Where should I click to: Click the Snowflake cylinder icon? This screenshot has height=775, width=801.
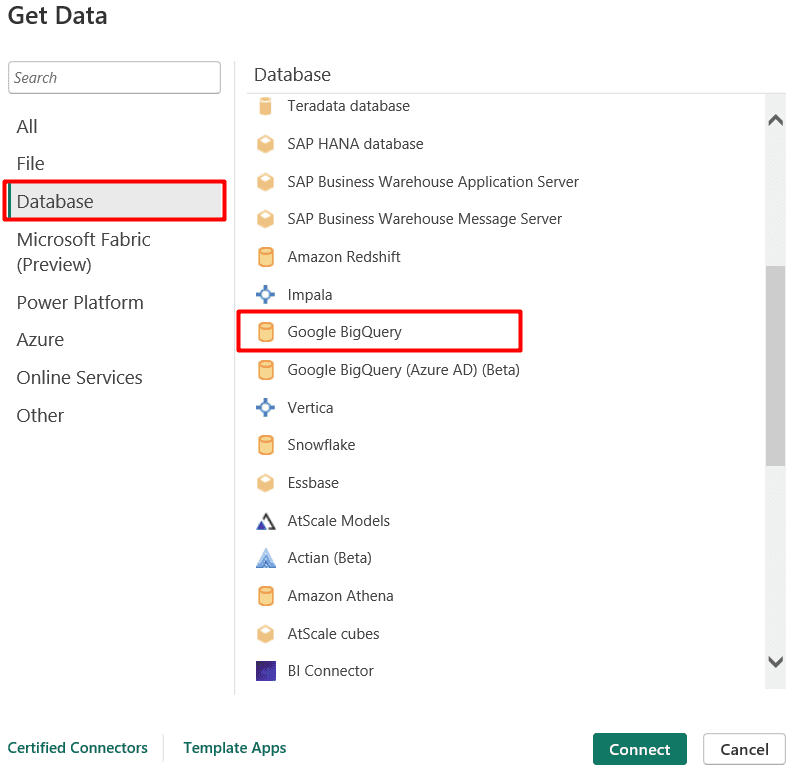266,445
